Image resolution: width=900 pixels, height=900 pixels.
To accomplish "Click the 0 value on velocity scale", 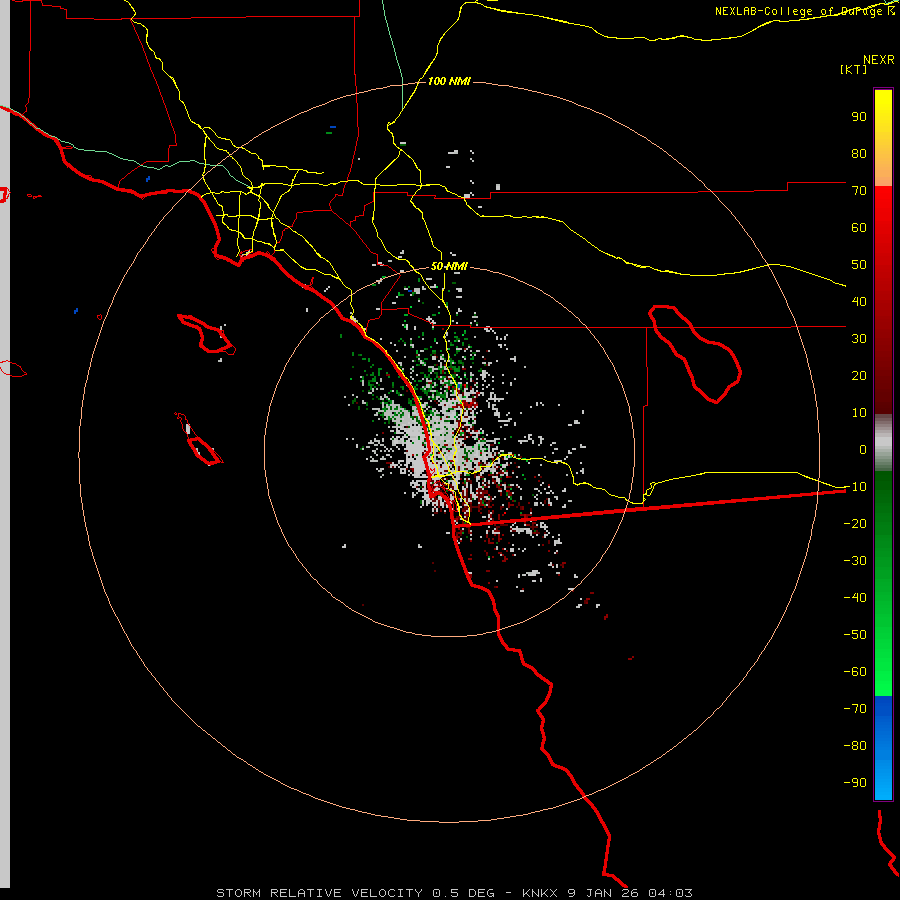I will click(x=863, y=449).
